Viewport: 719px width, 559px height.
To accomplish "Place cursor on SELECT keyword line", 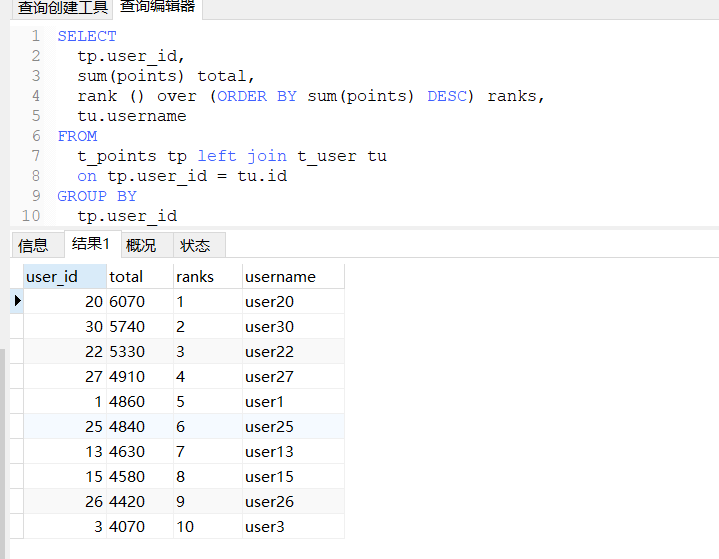I will point(87,36).
